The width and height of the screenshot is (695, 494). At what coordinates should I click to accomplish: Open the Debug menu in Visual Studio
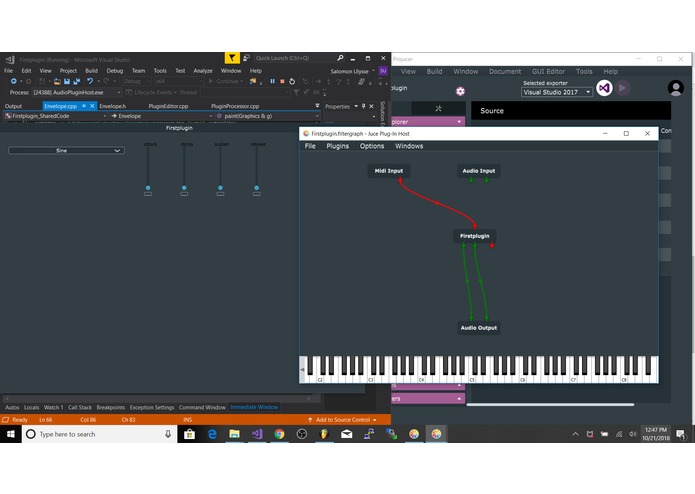click(115, 71)
